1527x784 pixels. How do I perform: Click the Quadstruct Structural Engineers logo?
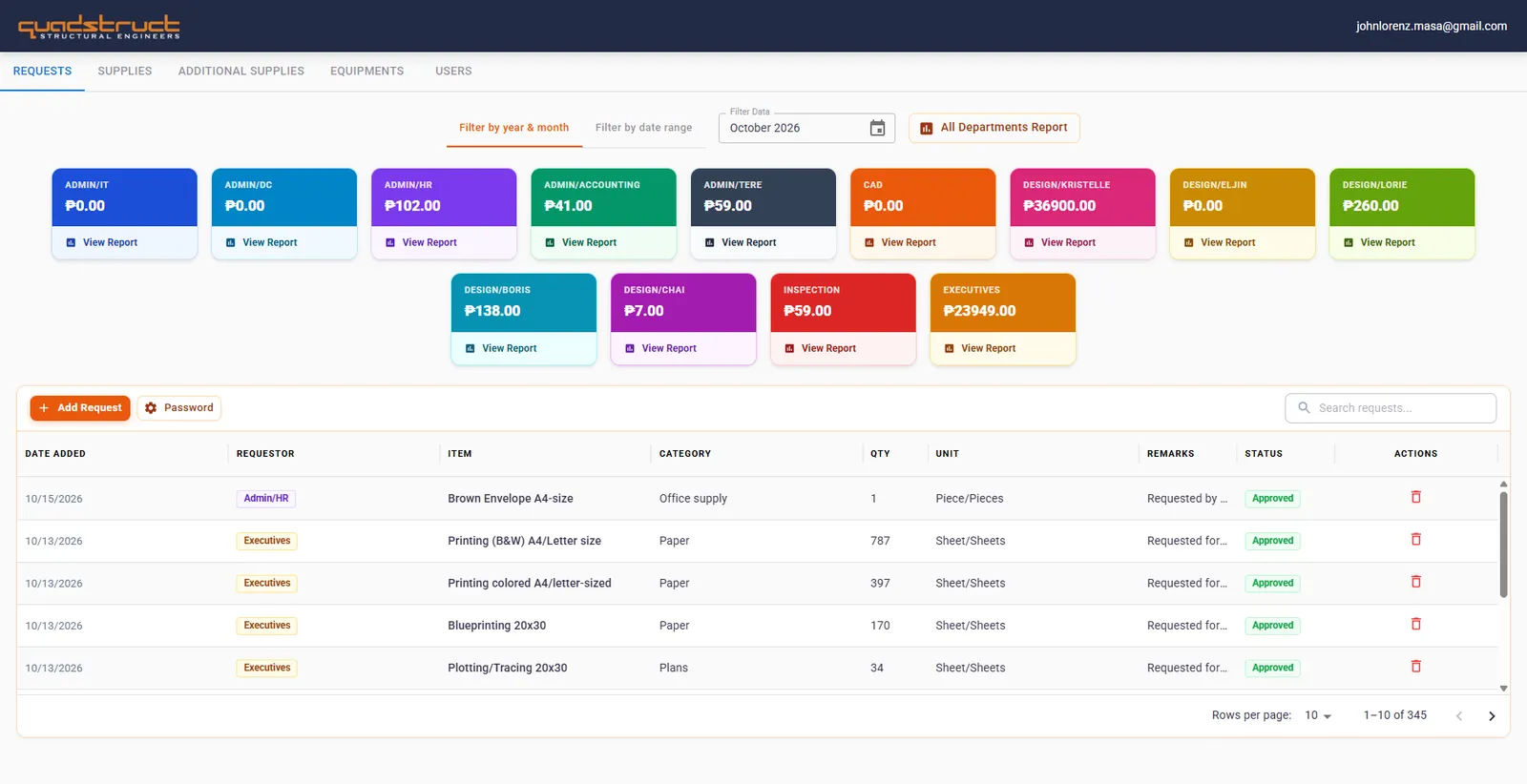(x=99, y=27)
